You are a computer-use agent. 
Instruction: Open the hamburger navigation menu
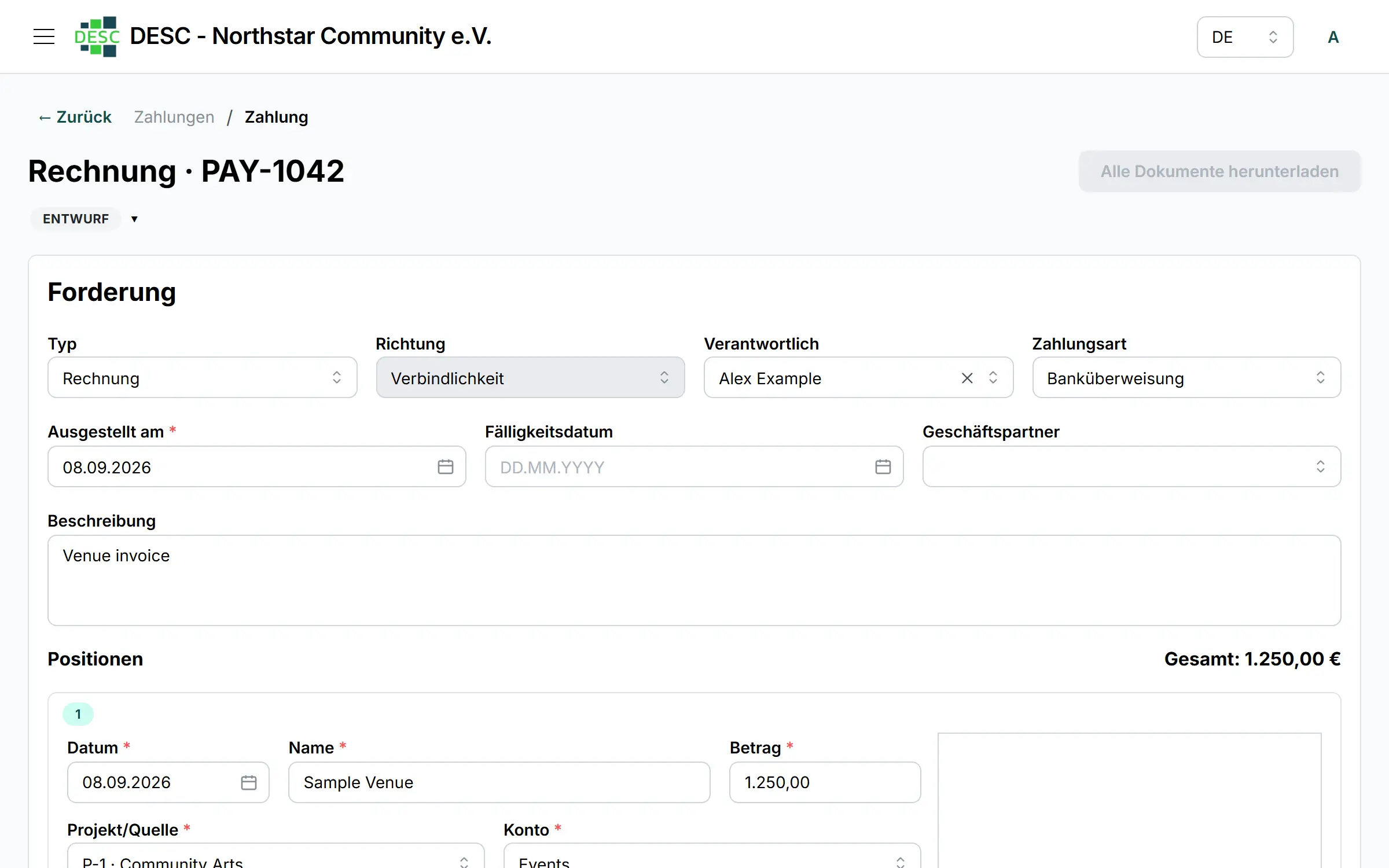44,36
